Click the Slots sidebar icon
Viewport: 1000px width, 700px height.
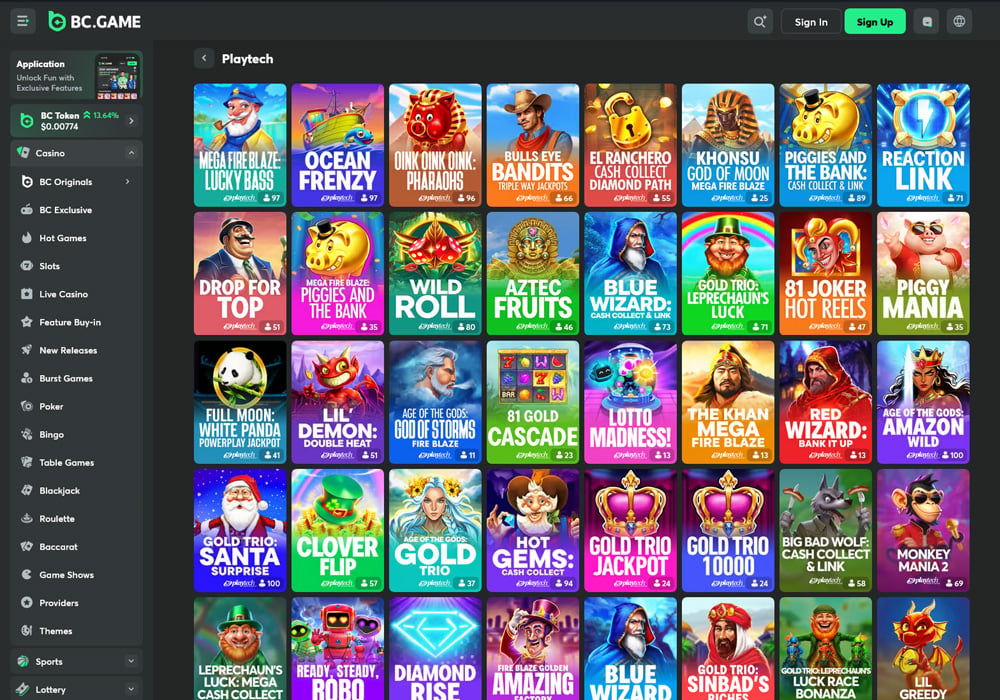tap(27, 266)
